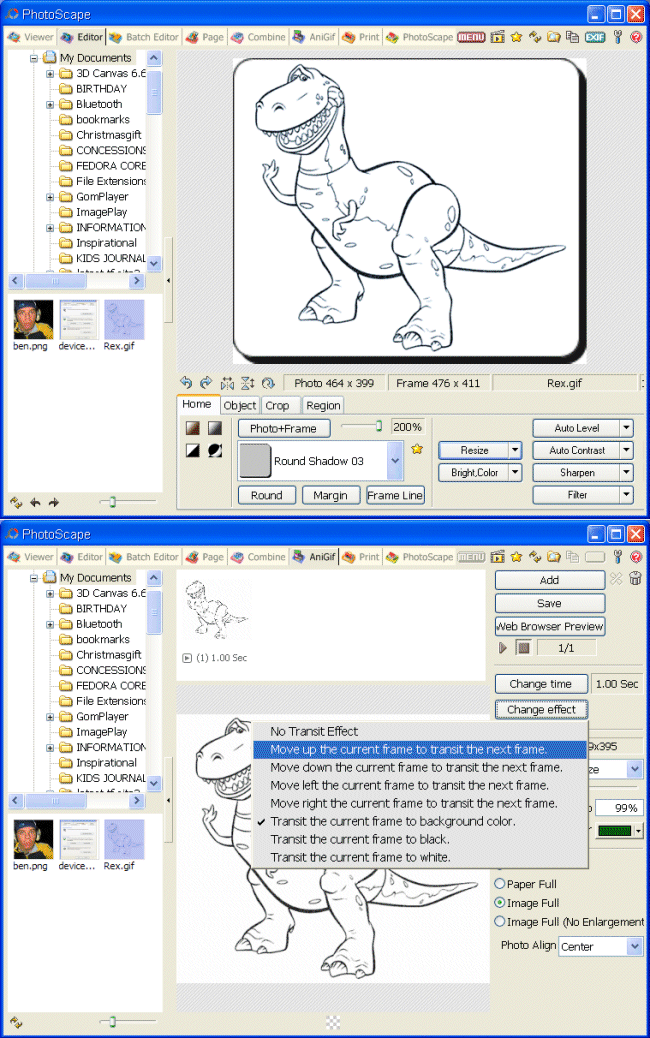Select ben.png thumbnail in Editor window

[x=32, y=325]
